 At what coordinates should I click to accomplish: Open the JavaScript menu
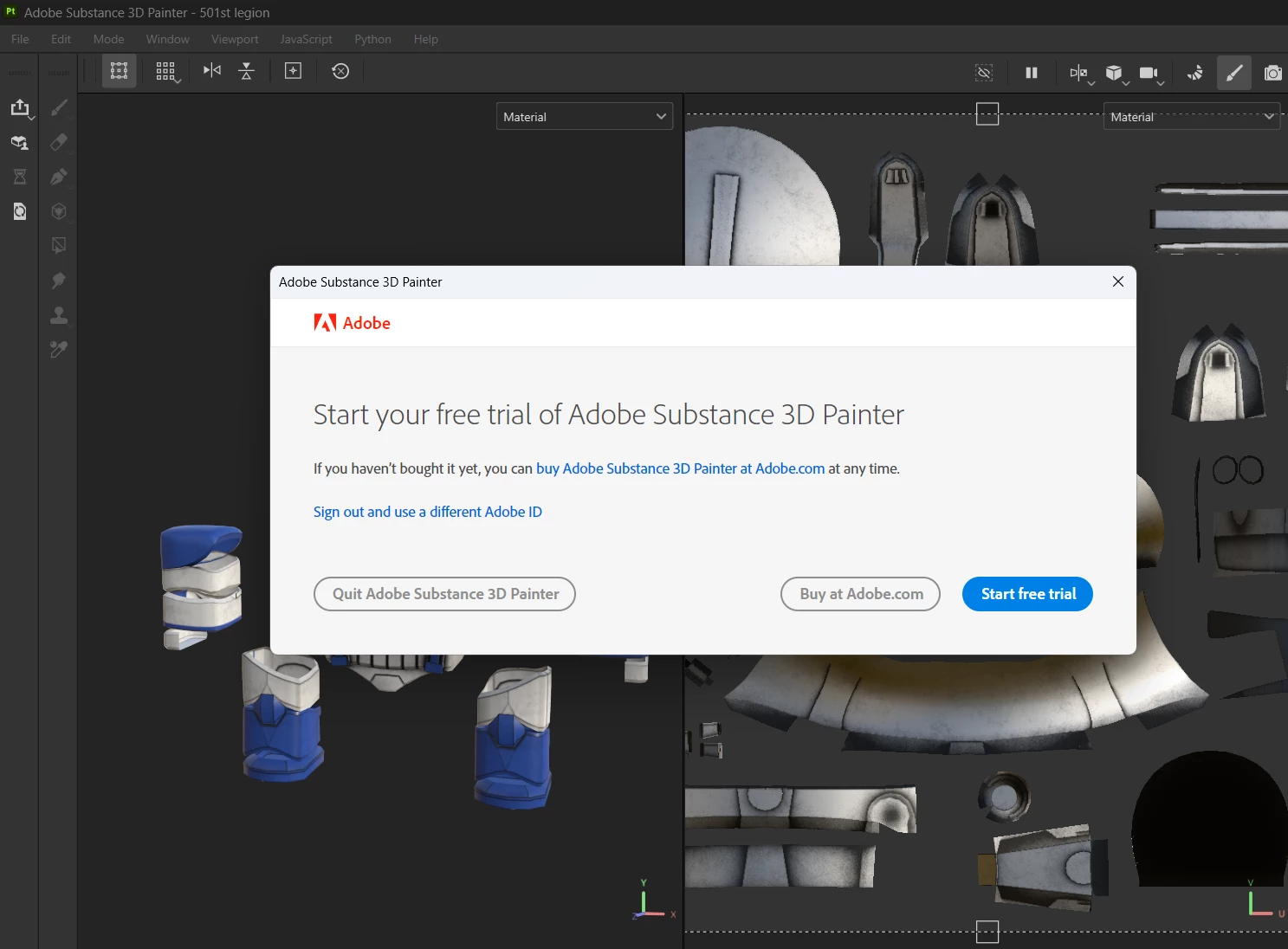(306, 39)
